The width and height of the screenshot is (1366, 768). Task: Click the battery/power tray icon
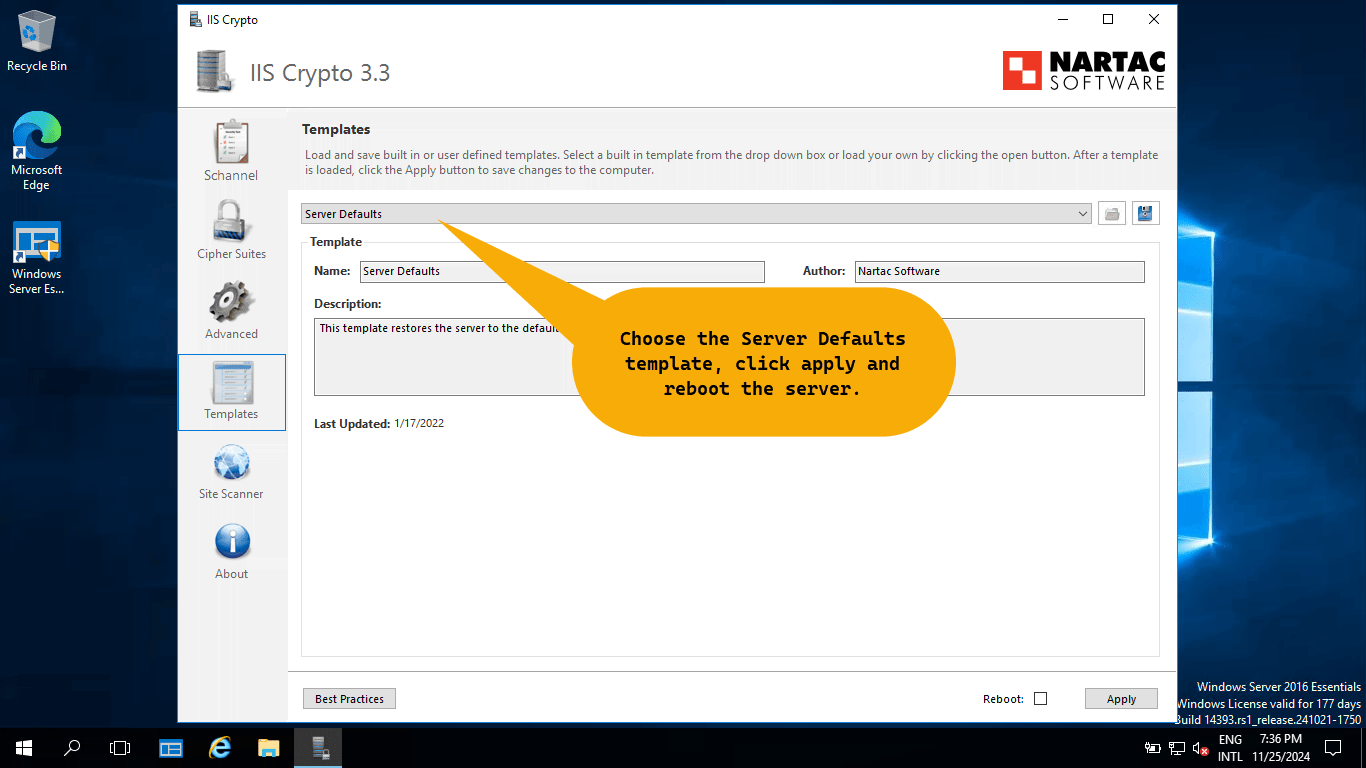tap(1153, 748)
